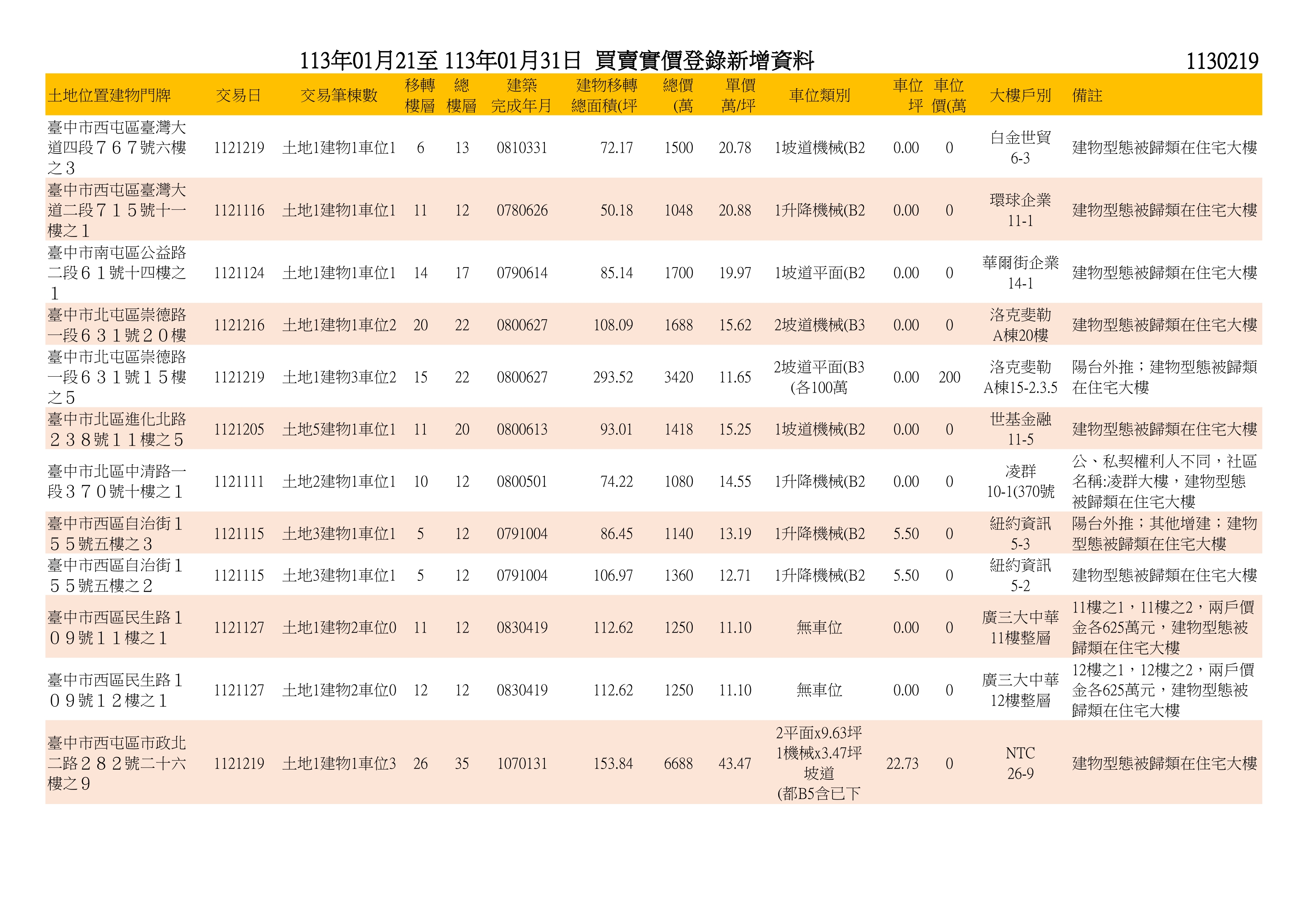Click completion date 0790614

(522, 273)
